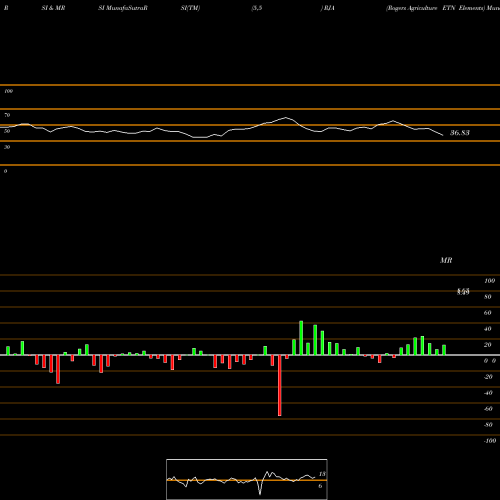Click the -60 axis label on MR panel
This screenshot has height=500, width=500.
pyautogui.click(x=488, y=409)
